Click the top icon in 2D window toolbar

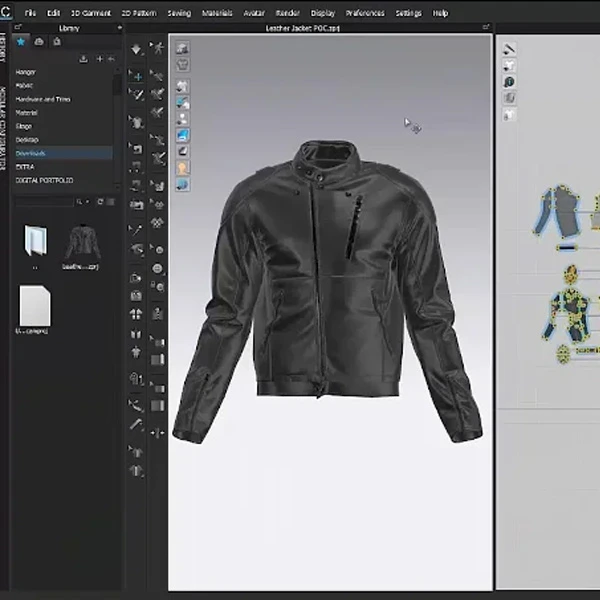click(x=509, y=49)
